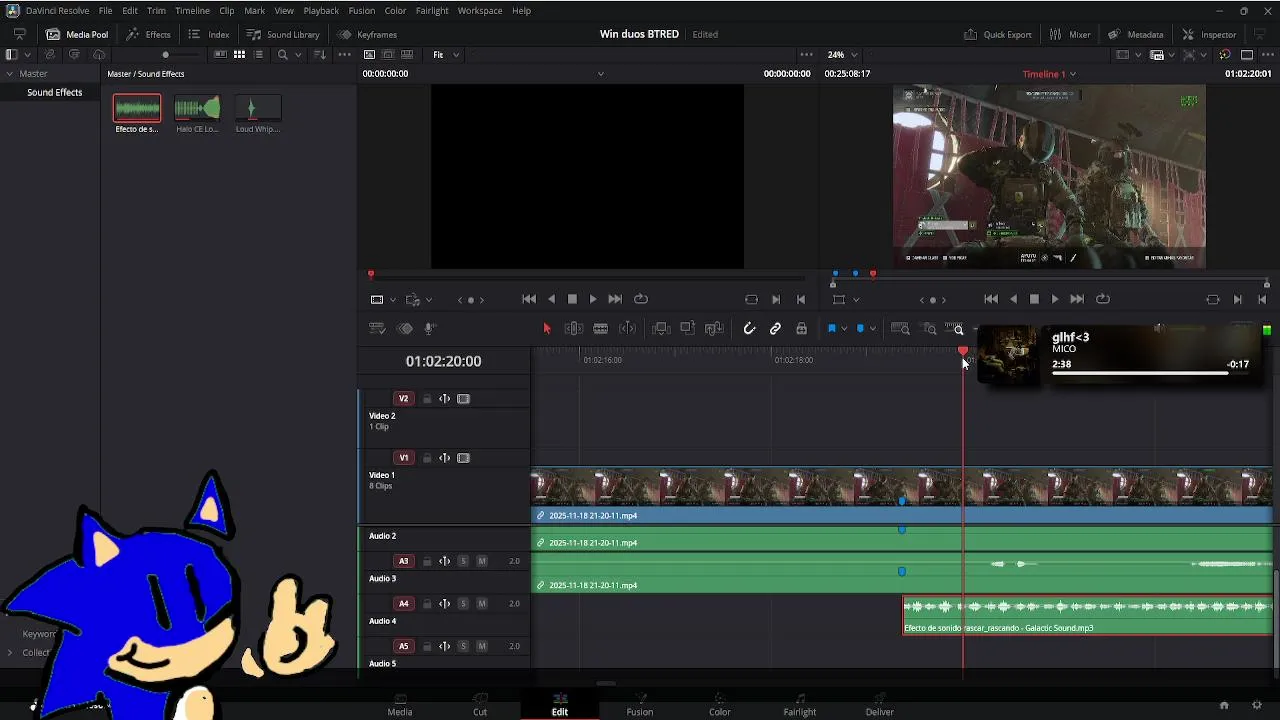Expand the Collections section
The image size is (1280, 720).
pyautogui.click(x=10, y=653)
